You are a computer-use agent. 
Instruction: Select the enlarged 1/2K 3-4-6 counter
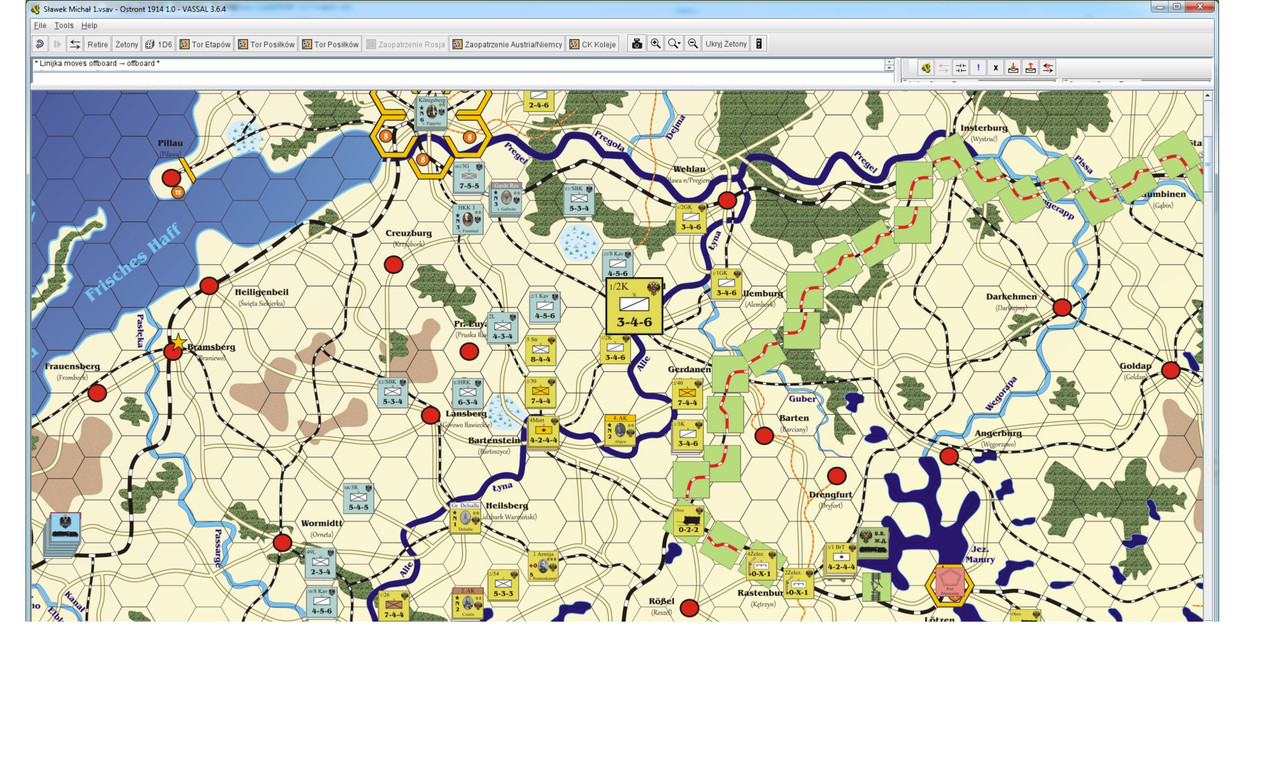click(x=635, y=306)
